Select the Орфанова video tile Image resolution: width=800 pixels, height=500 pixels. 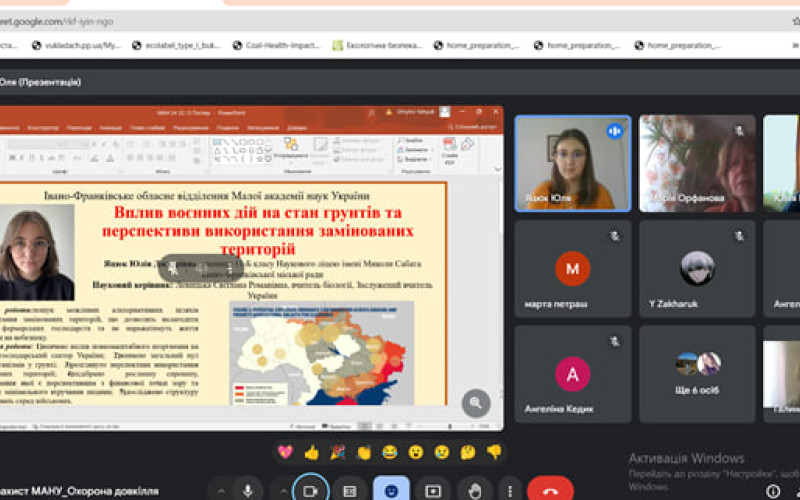tap(697, 163)
